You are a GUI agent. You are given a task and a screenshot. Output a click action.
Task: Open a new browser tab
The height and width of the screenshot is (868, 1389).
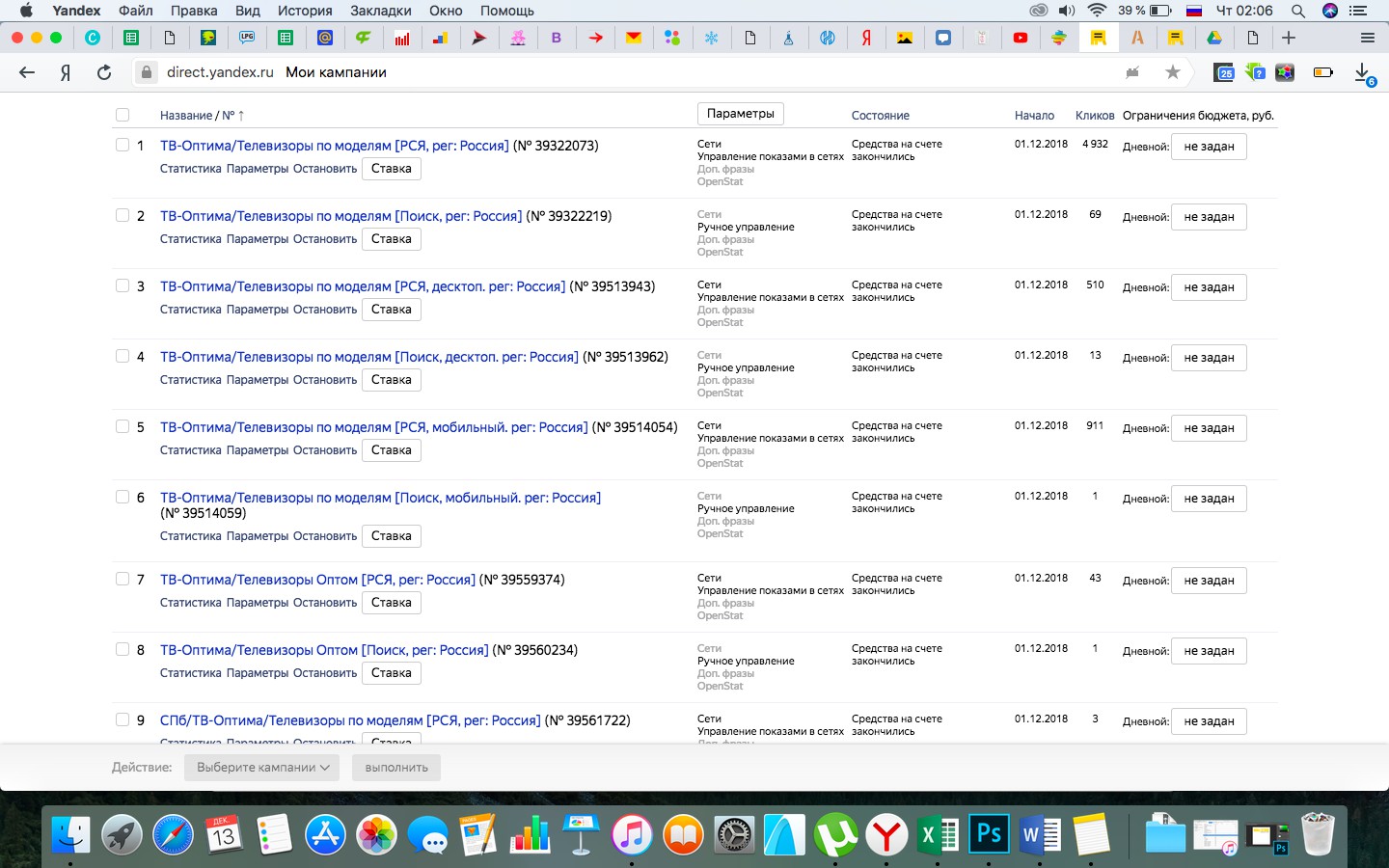pyautogui.click(x=1289, y=38)
